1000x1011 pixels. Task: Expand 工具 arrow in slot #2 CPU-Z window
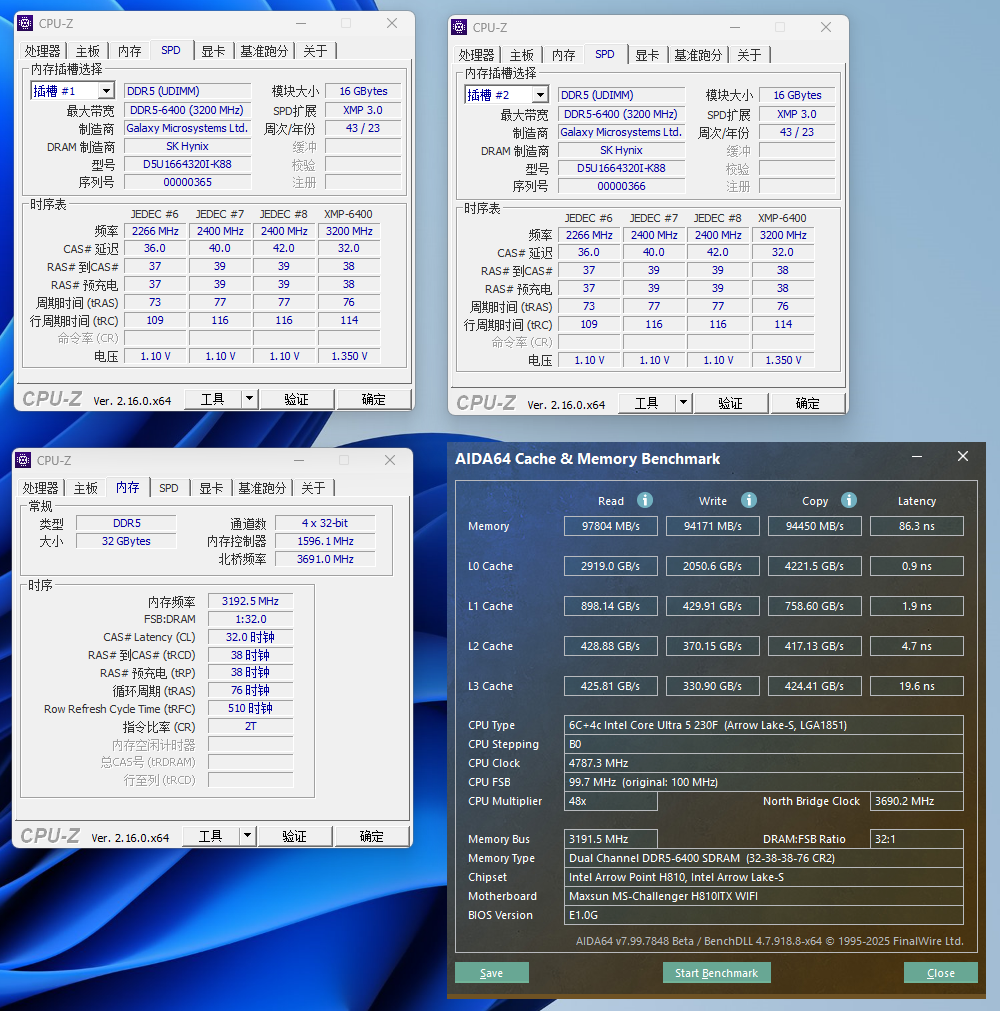tap(683, 403)
